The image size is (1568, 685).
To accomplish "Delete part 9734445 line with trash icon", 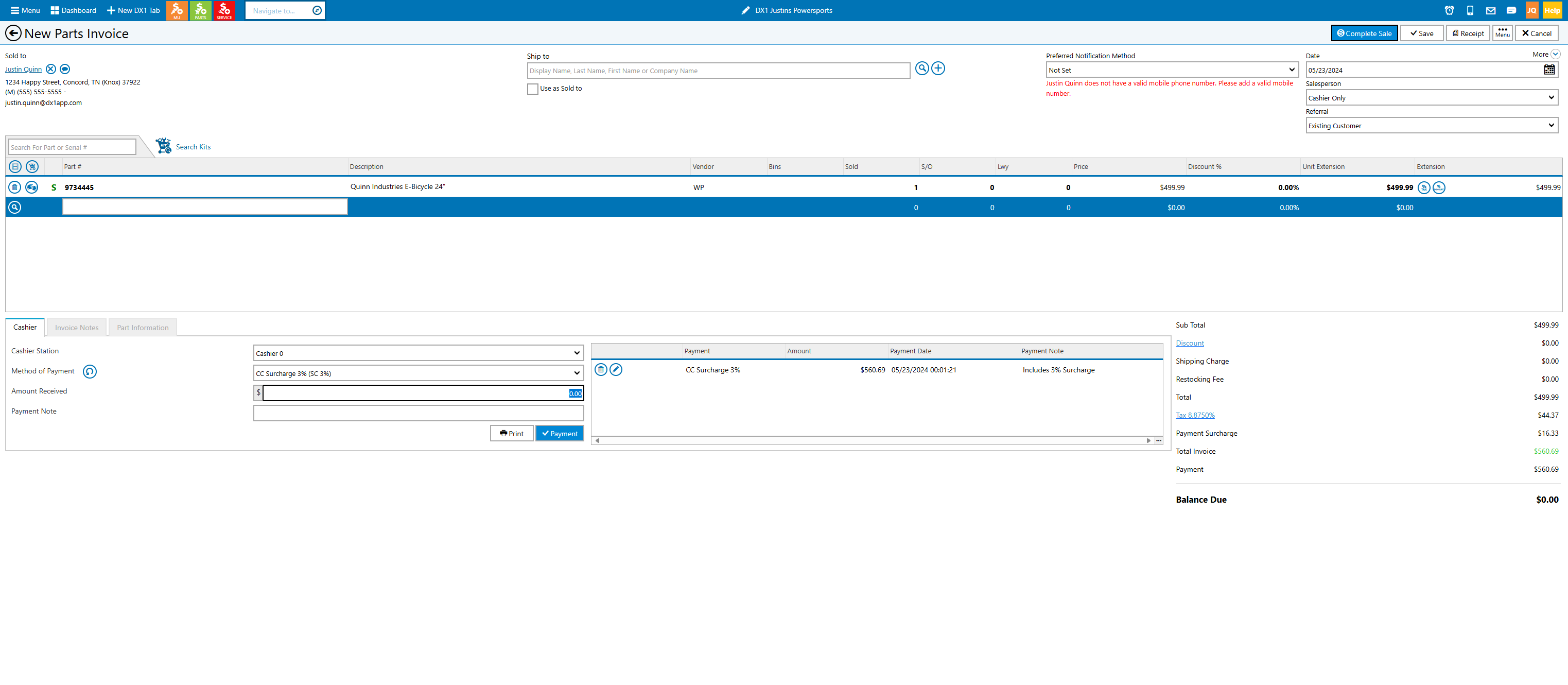I will [14, 187].
